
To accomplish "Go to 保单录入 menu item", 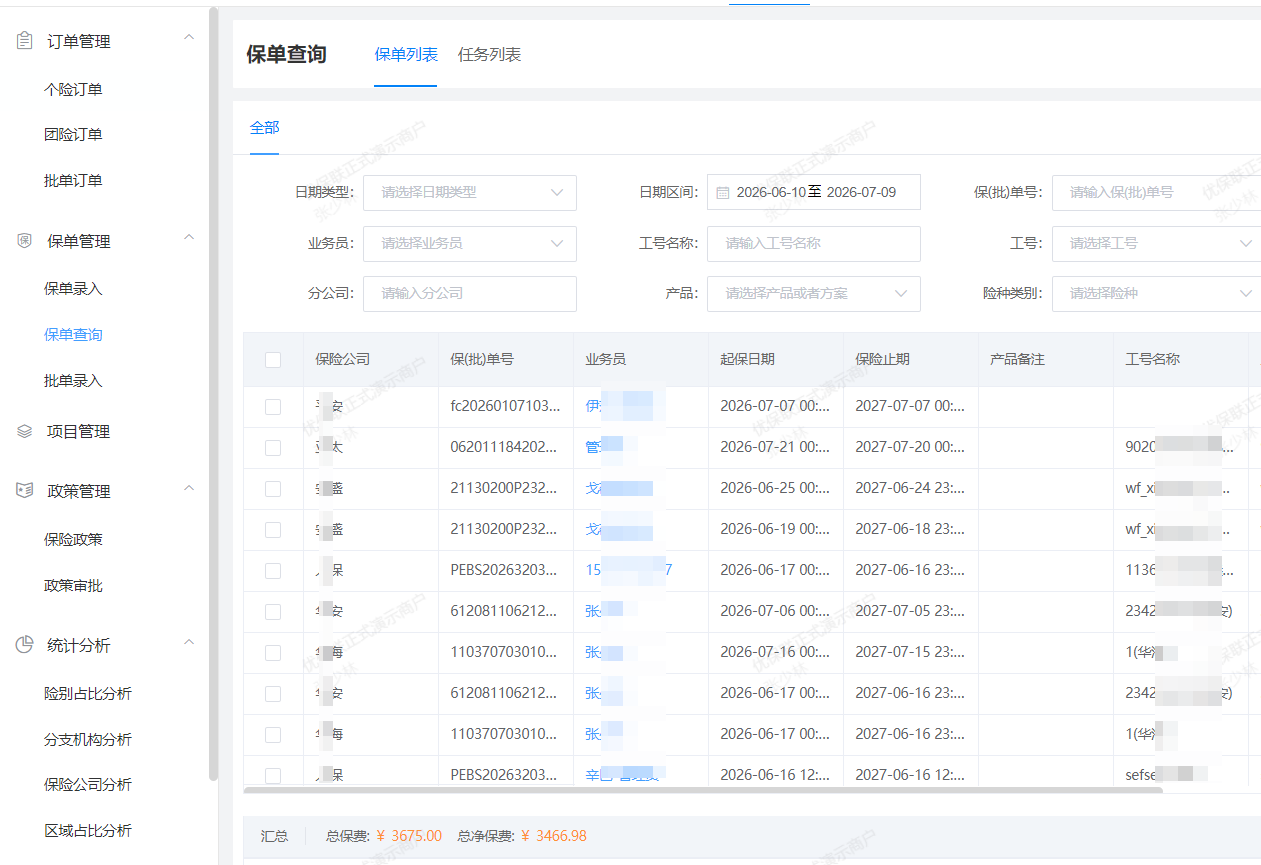I will [73, 289].
